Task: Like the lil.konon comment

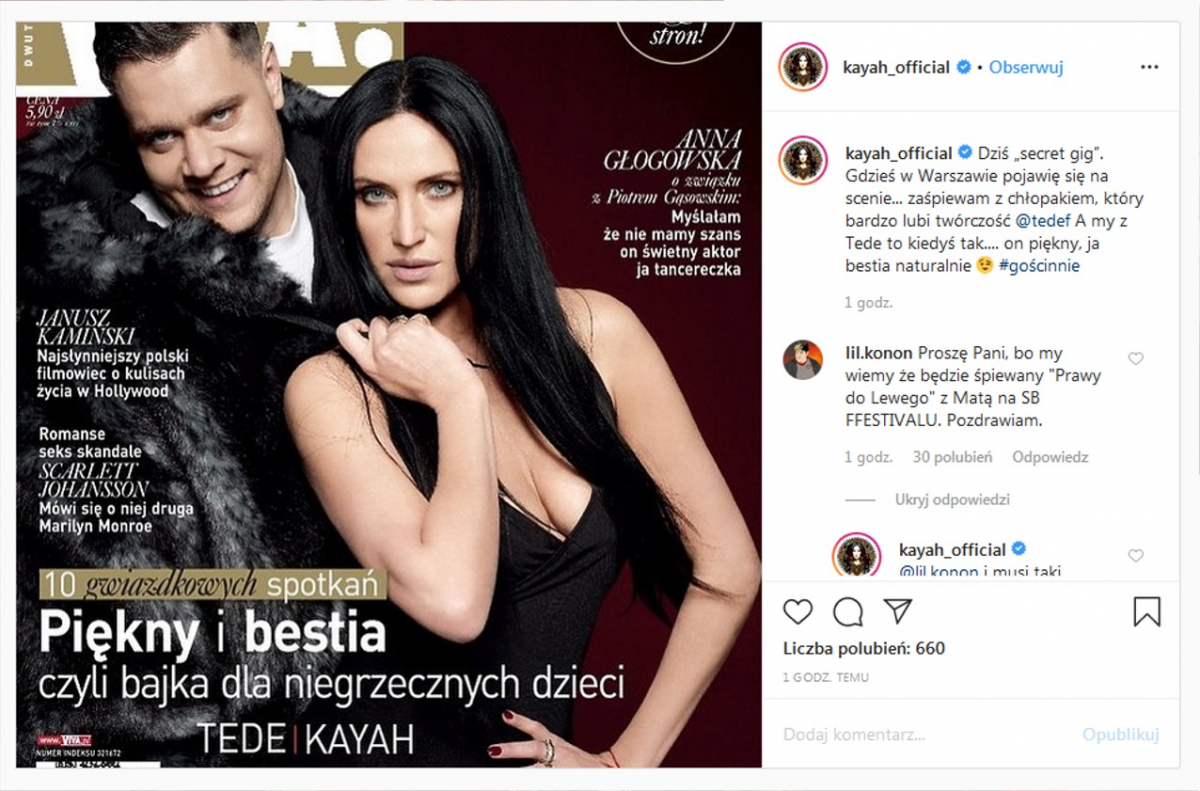Action: point(1135,359)
